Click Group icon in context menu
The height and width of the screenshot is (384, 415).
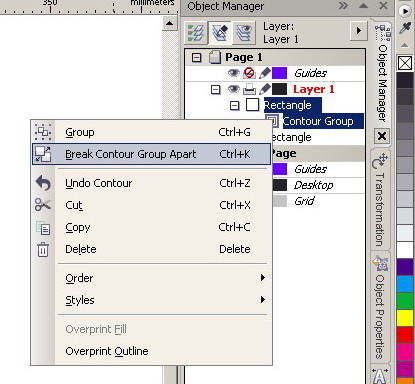(43, 132)
